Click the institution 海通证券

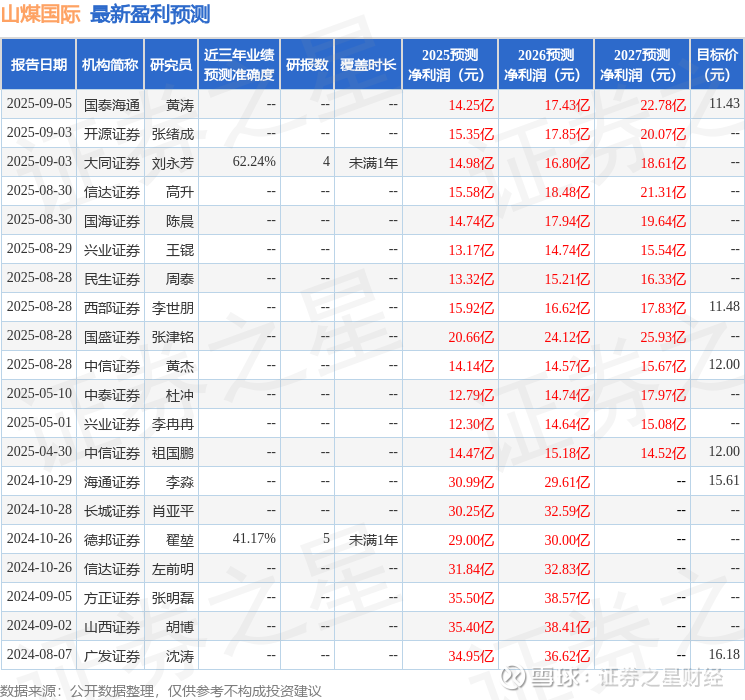point(112,482)
